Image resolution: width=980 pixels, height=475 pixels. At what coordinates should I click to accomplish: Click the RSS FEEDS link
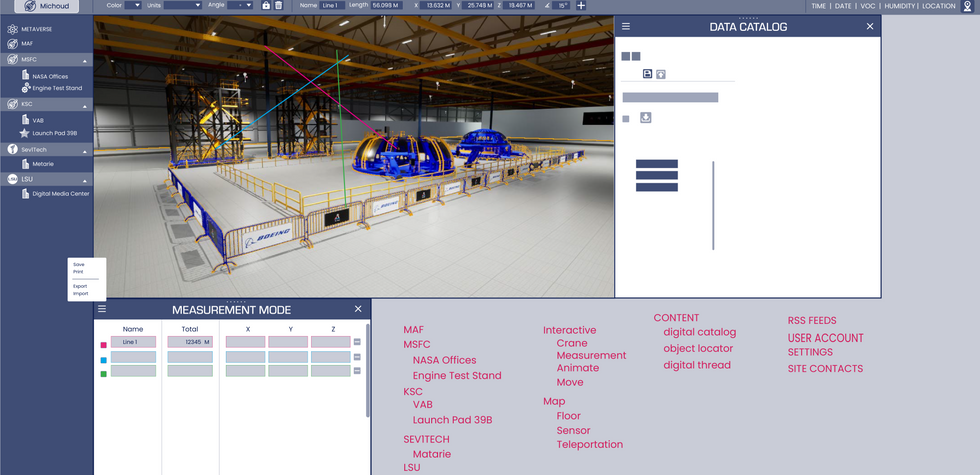pyautogui.click(x=812, y=320)
